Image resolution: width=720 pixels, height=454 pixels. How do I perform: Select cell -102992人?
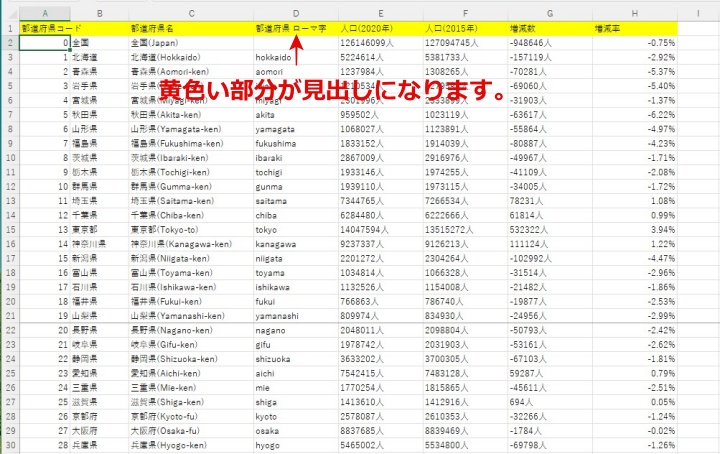[x=550, y=258]
